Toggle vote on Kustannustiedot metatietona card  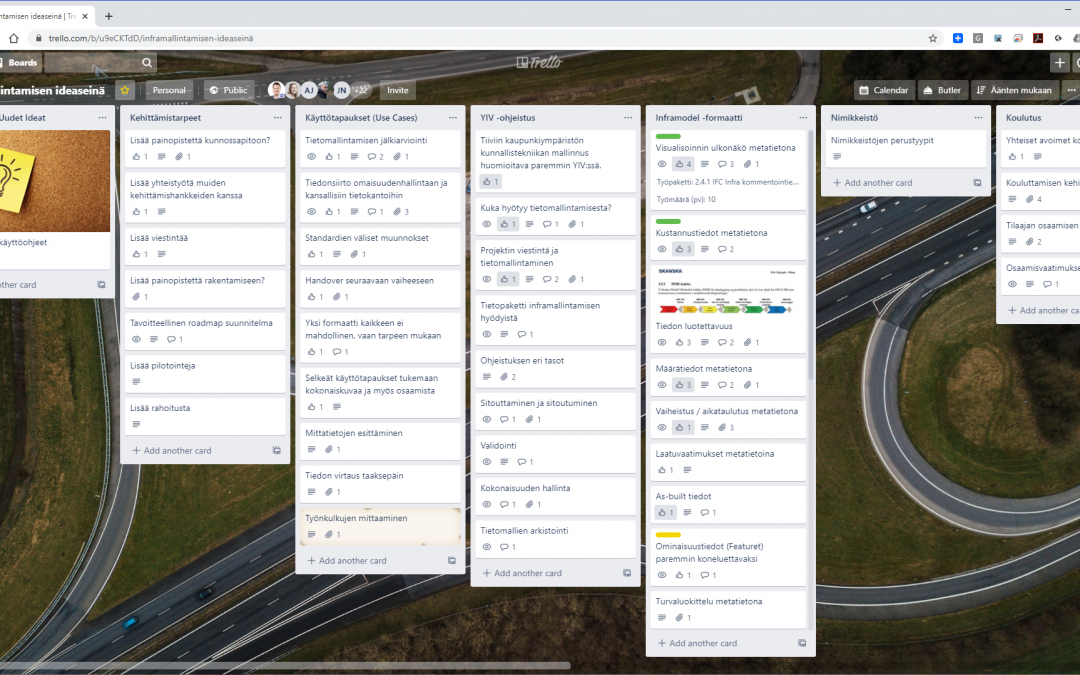[x=683, y=249]
